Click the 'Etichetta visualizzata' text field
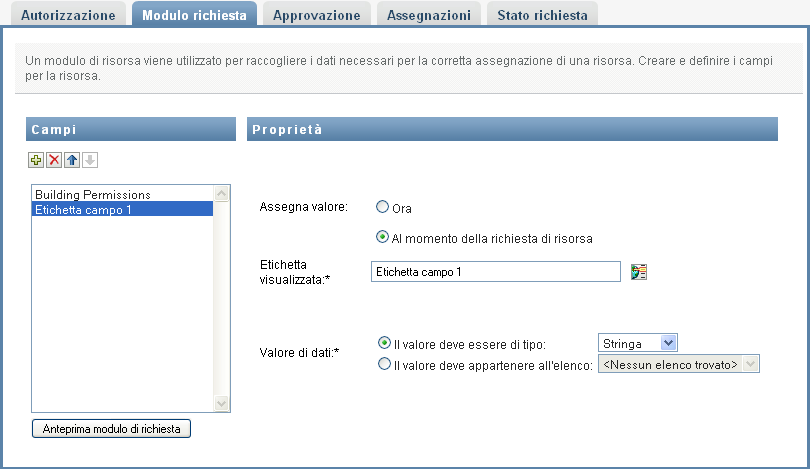Viewport: 810px width, 469px height. tap(495, 271)
